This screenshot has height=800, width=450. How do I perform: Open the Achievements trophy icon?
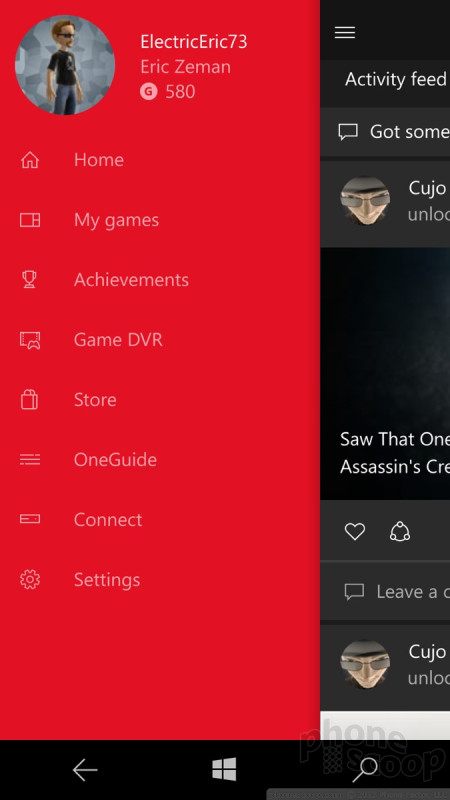tap(30, 280)
